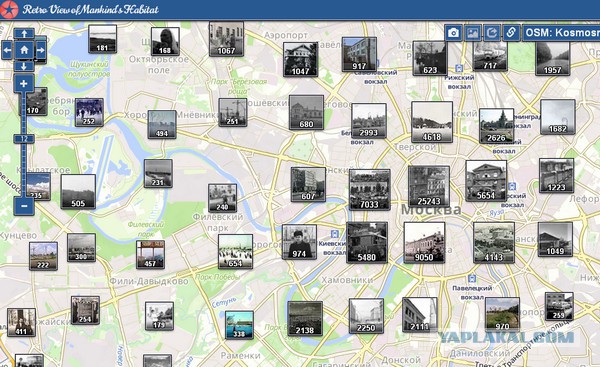Screen dimensions: 600x367
Task: Open photo cluster 2626
Action: 497,126
